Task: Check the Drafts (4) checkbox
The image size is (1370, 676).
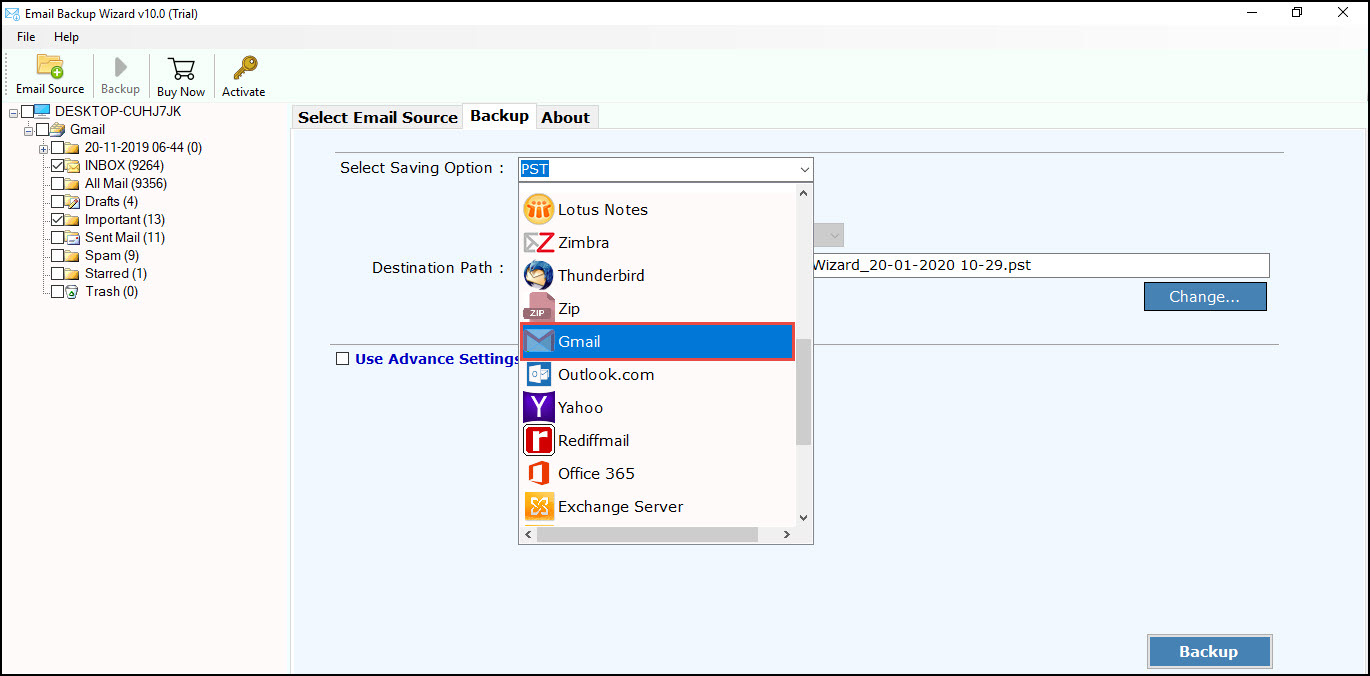Action: [x=57, y=201]
